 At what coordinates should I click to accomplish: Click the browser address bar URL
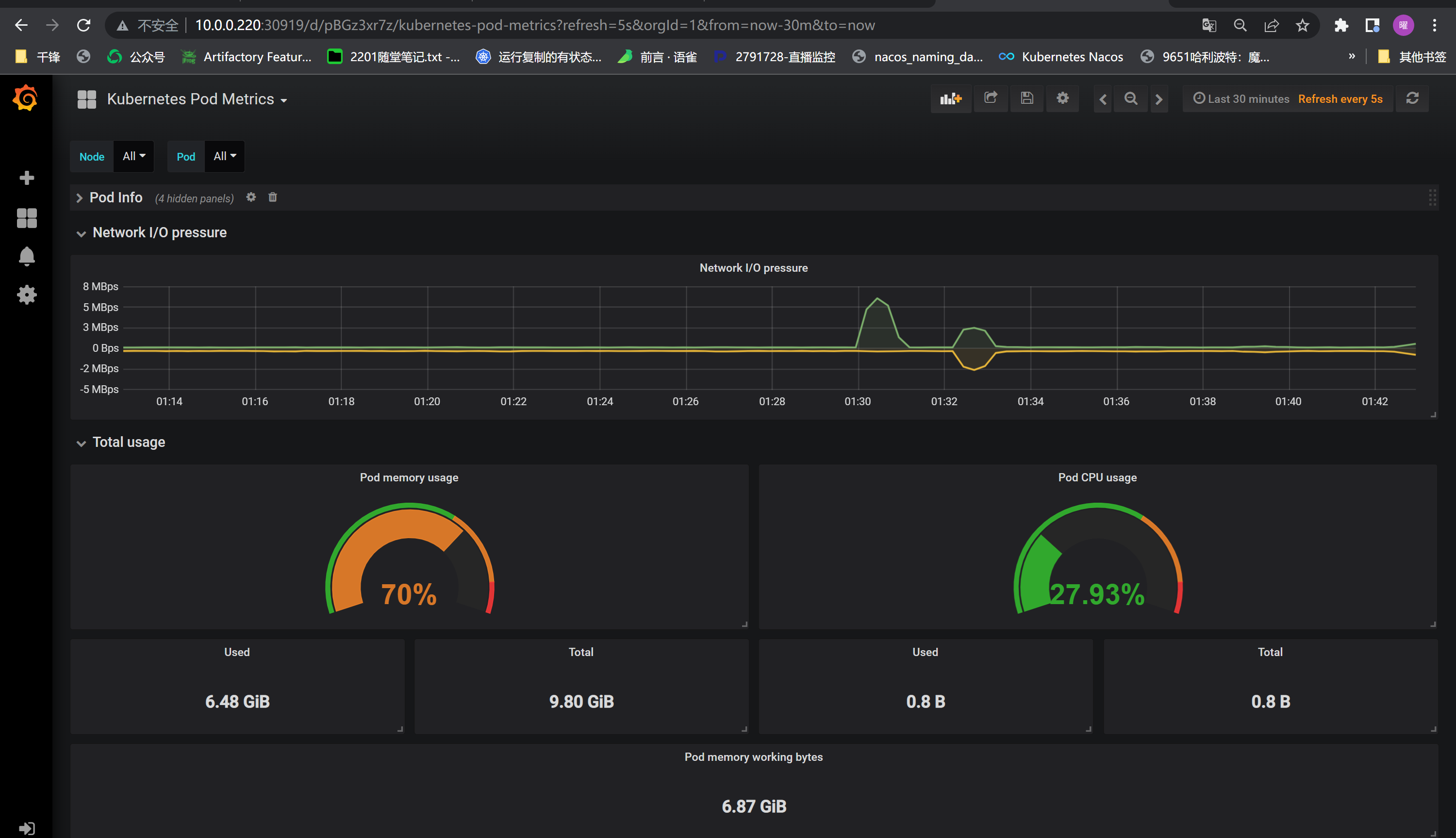(x=535, y=25)
